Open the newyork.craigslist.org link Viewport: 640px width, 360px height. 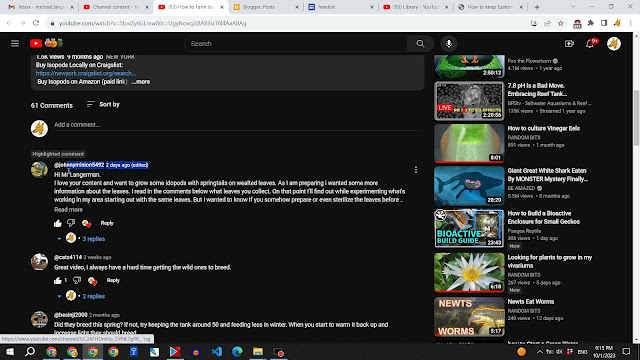tap(86, 73)
